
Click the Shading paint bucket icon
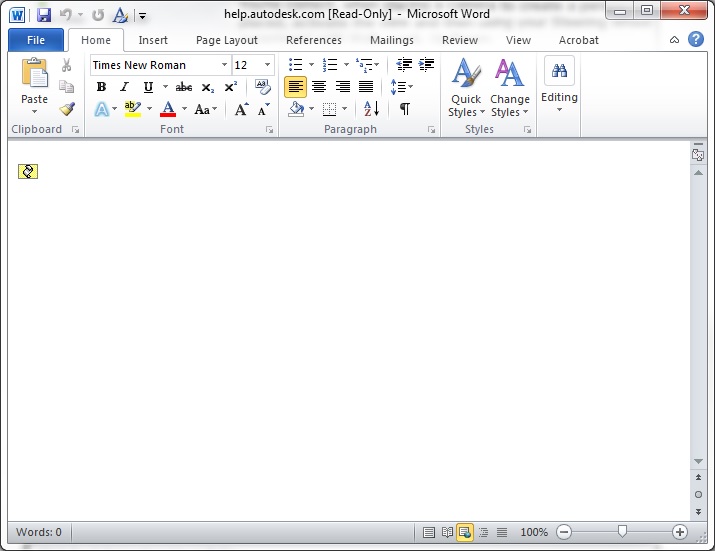(x=296, y=109)
